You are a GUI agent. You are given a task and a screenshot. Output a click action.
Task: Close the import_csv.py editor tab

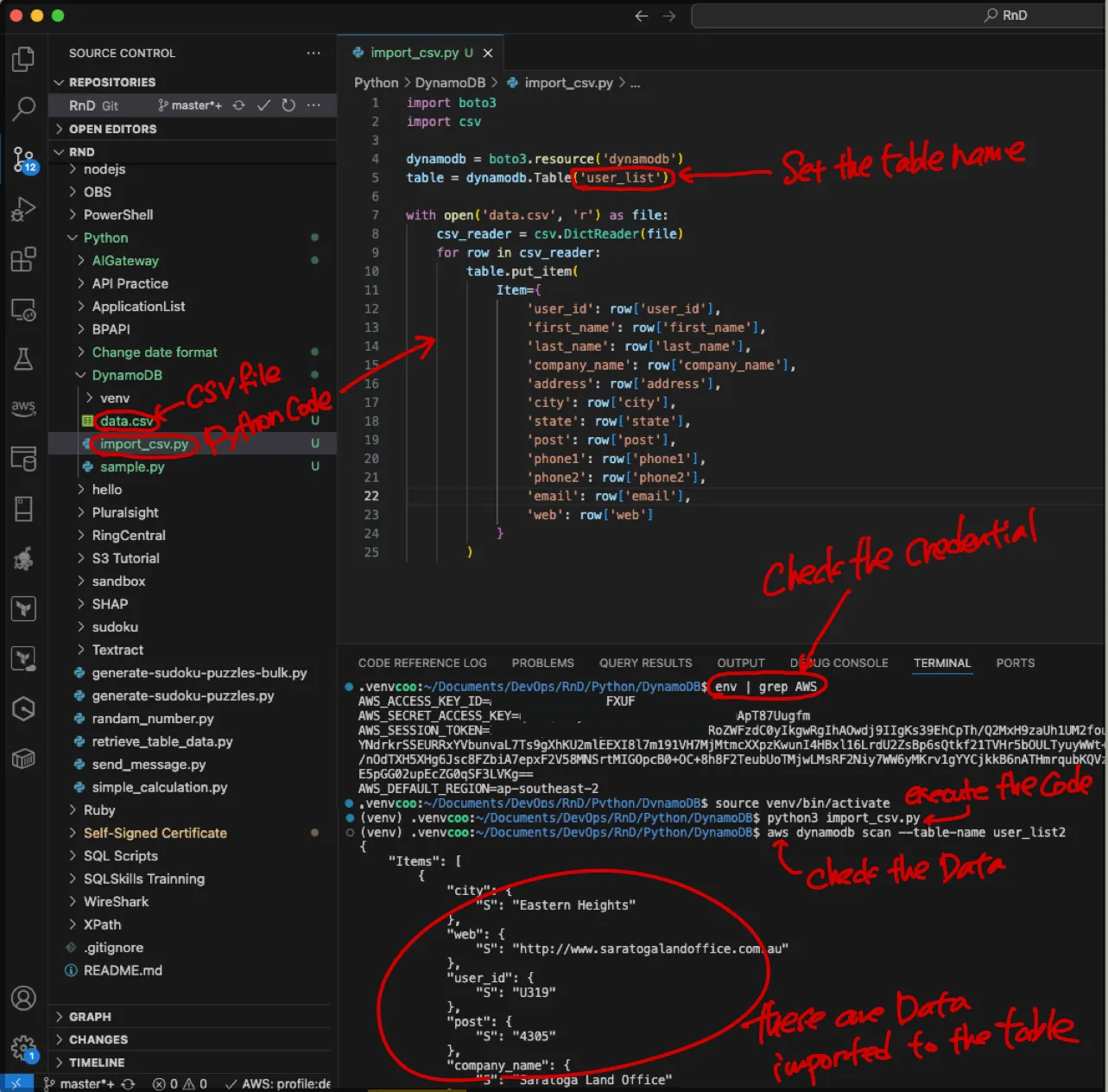coord(488,53)
